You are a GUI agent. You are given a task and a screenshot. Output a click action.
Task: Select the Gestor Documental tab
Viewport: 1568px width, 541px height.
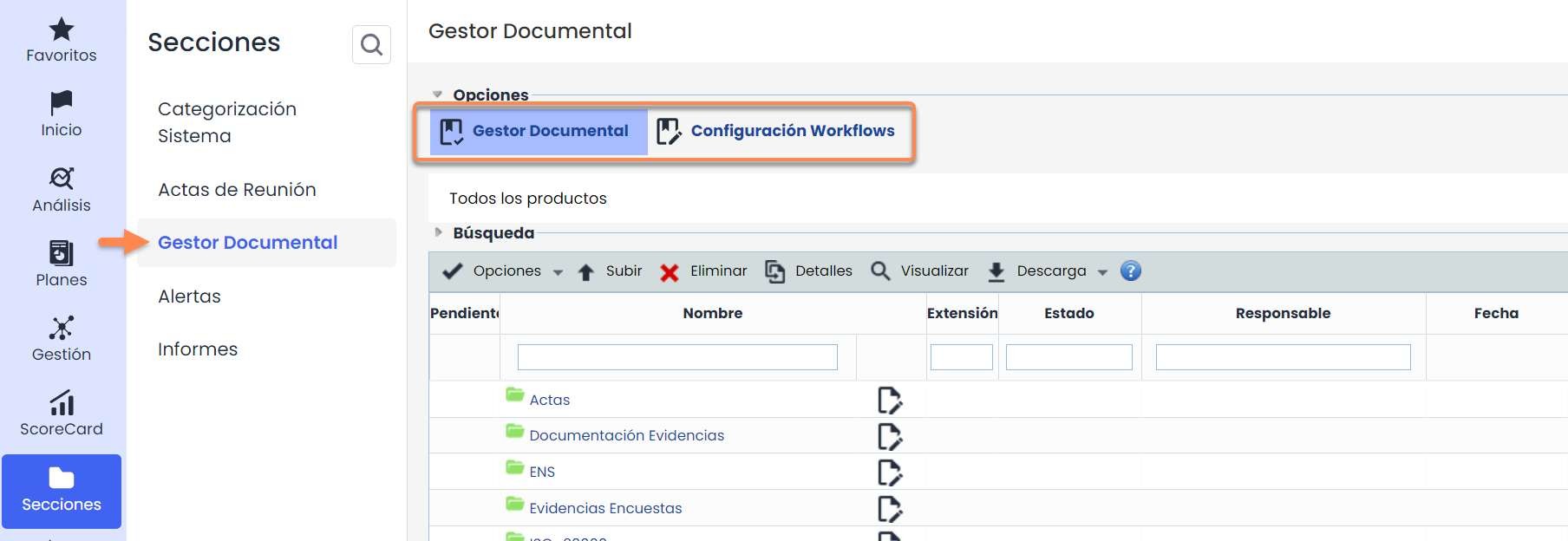(x=538, y=131)
